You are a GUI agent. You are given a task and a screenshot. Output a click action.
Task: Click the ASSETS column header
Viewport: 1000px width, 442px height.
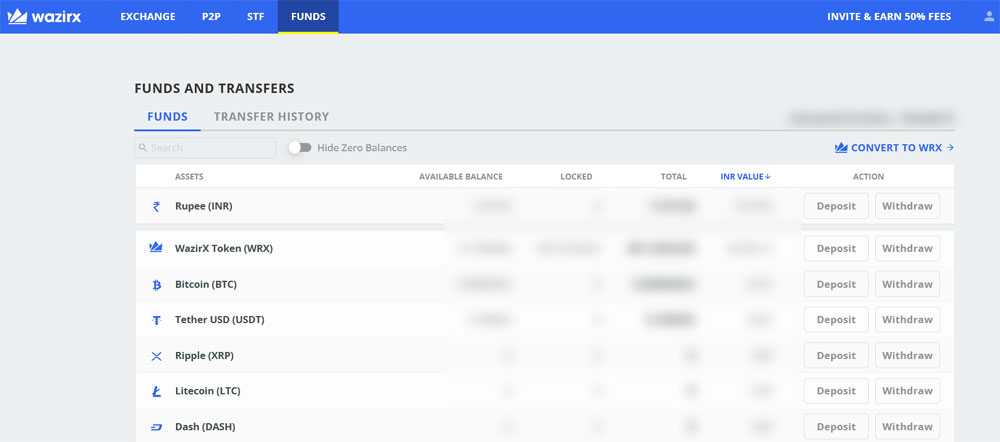[189, 177]
